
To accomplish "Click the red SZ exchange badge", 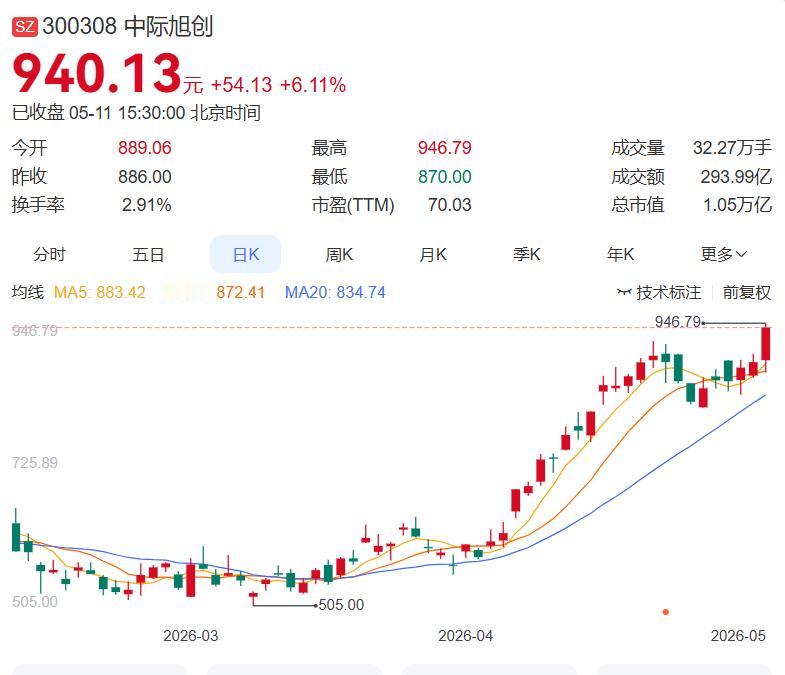I will (25, 27).
